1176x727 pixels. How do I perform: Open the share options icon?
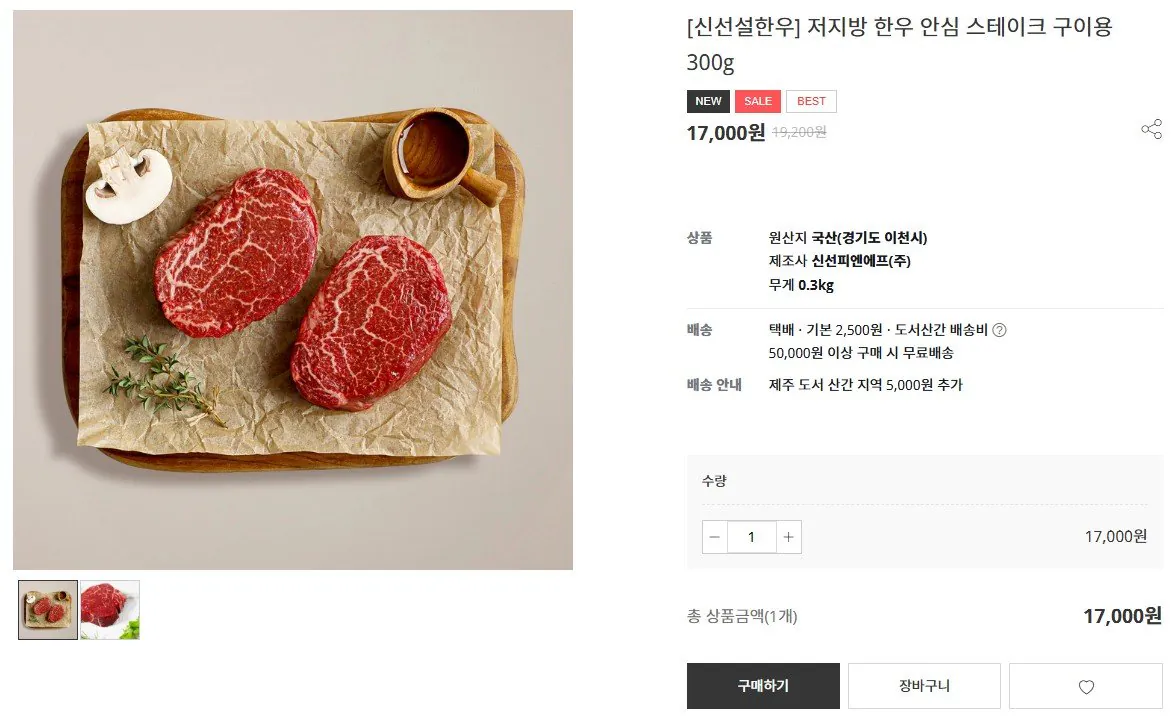click(x=1152, y=130)
